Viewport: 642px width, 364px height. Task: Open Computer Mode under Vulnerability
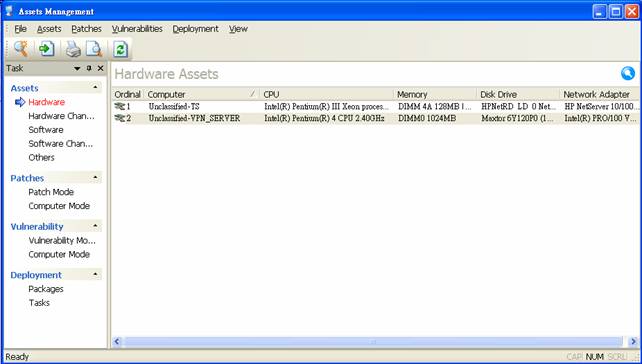[x=59, y=254]
